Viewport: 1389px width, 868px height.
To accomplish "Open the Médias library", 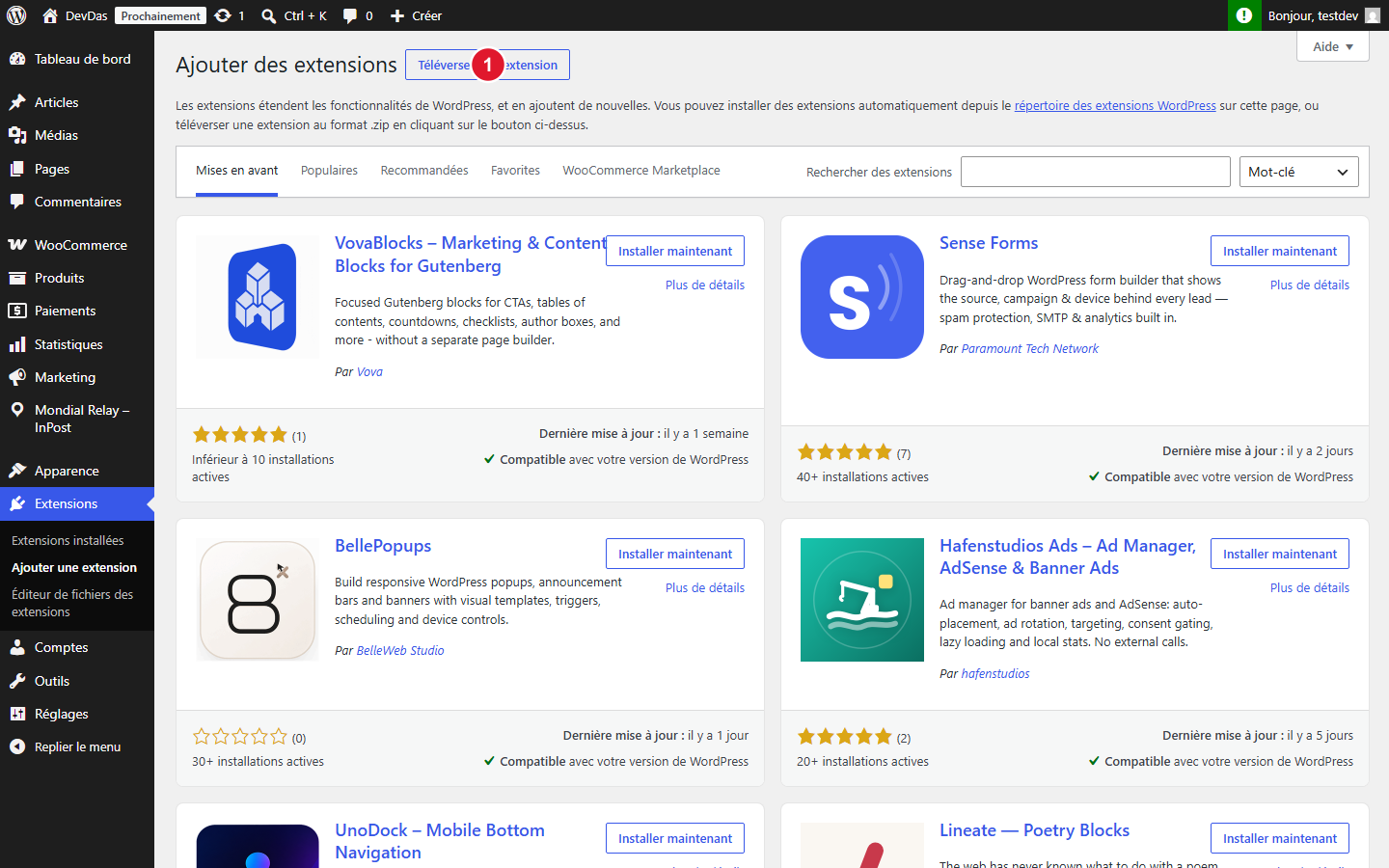I will pos(77,135).
